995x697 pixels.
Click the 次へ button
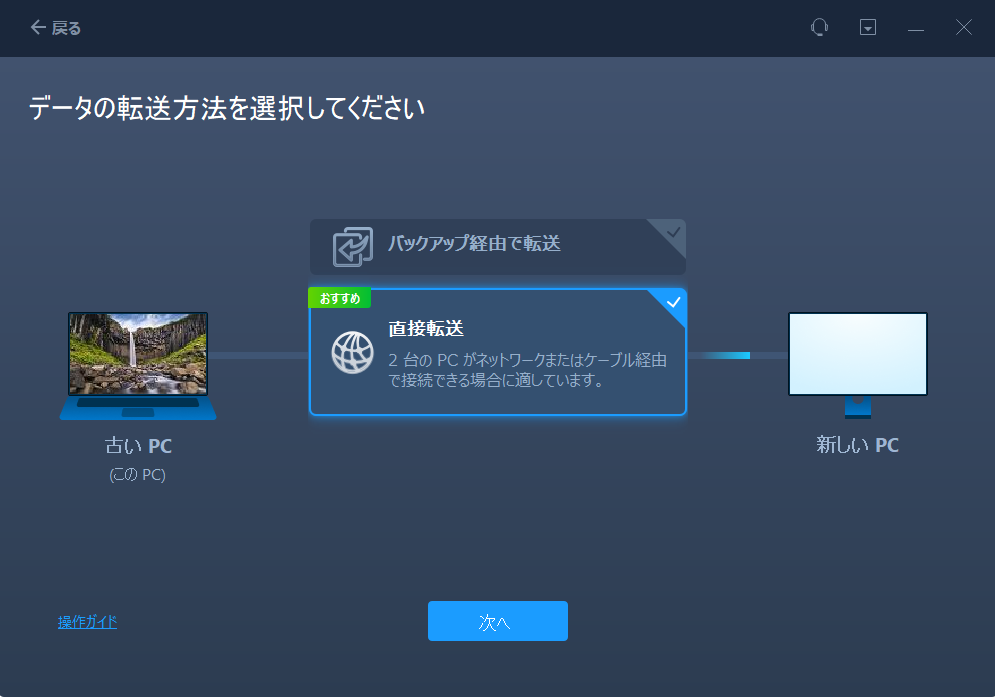(x=498, y=621)
